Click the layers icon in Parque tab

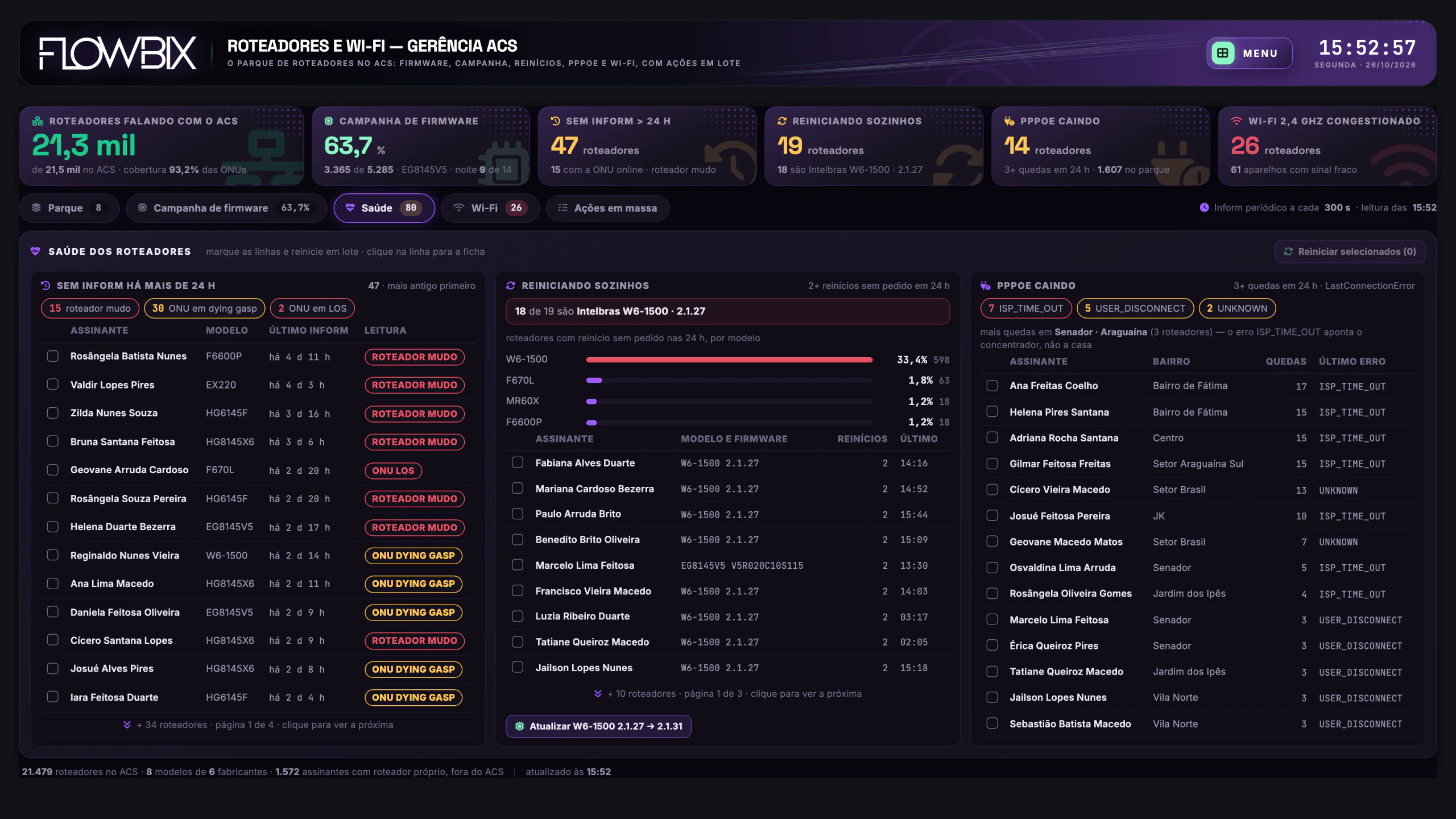tap(36, 208)
